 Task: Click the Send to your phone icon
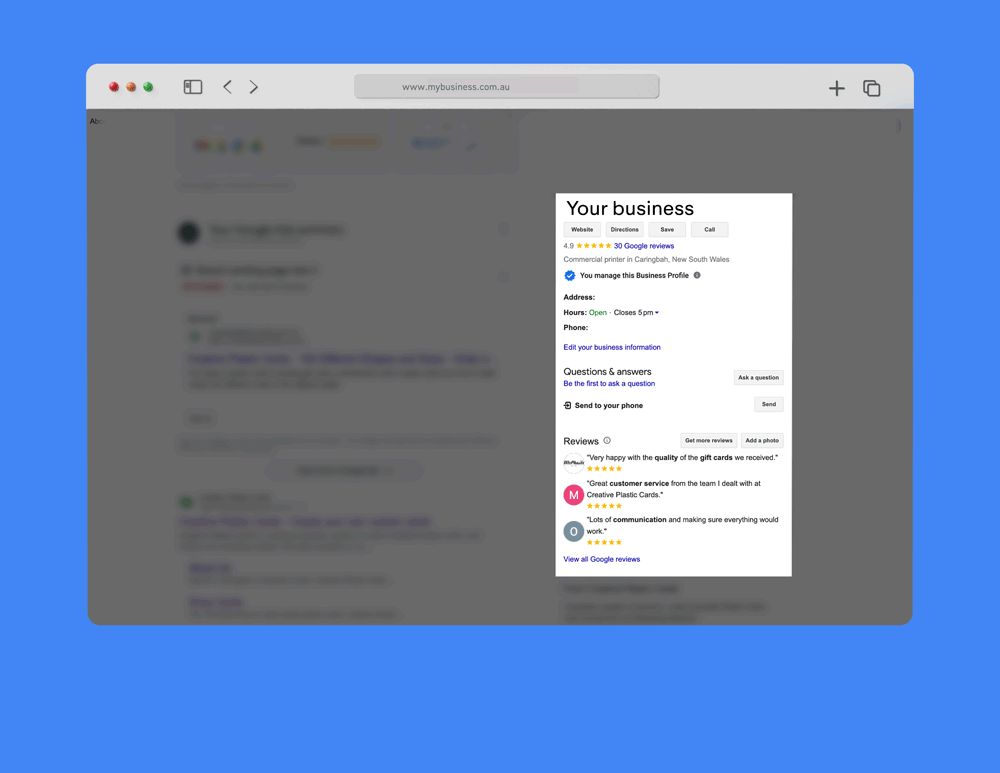[567, 405]
